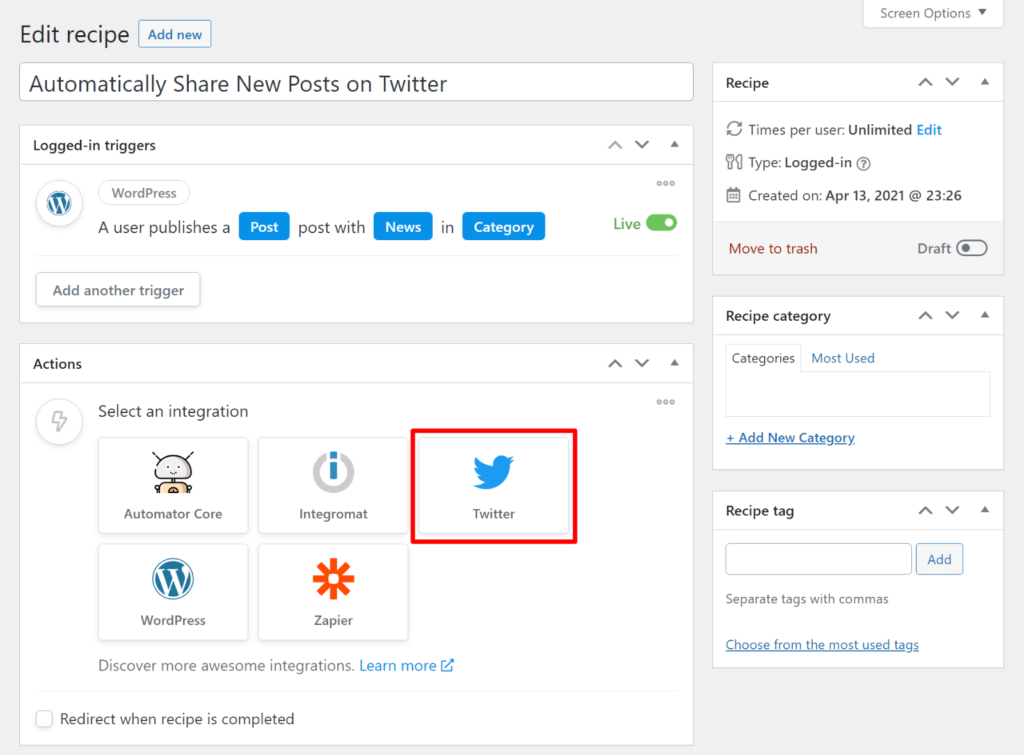
Task: Click the refresh icon beside Times per user
Action: (734, 129)
